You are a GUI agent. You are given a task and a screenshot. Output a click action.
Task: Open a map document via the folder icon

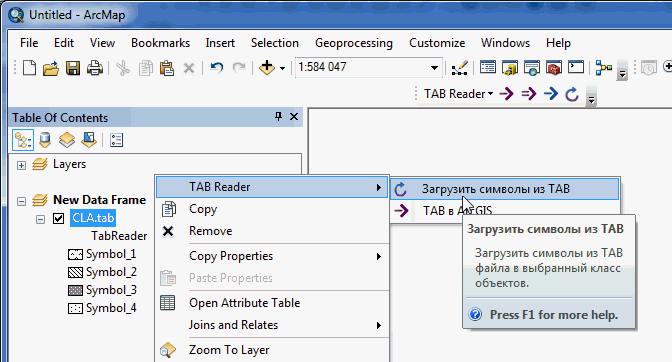[51, 68]
